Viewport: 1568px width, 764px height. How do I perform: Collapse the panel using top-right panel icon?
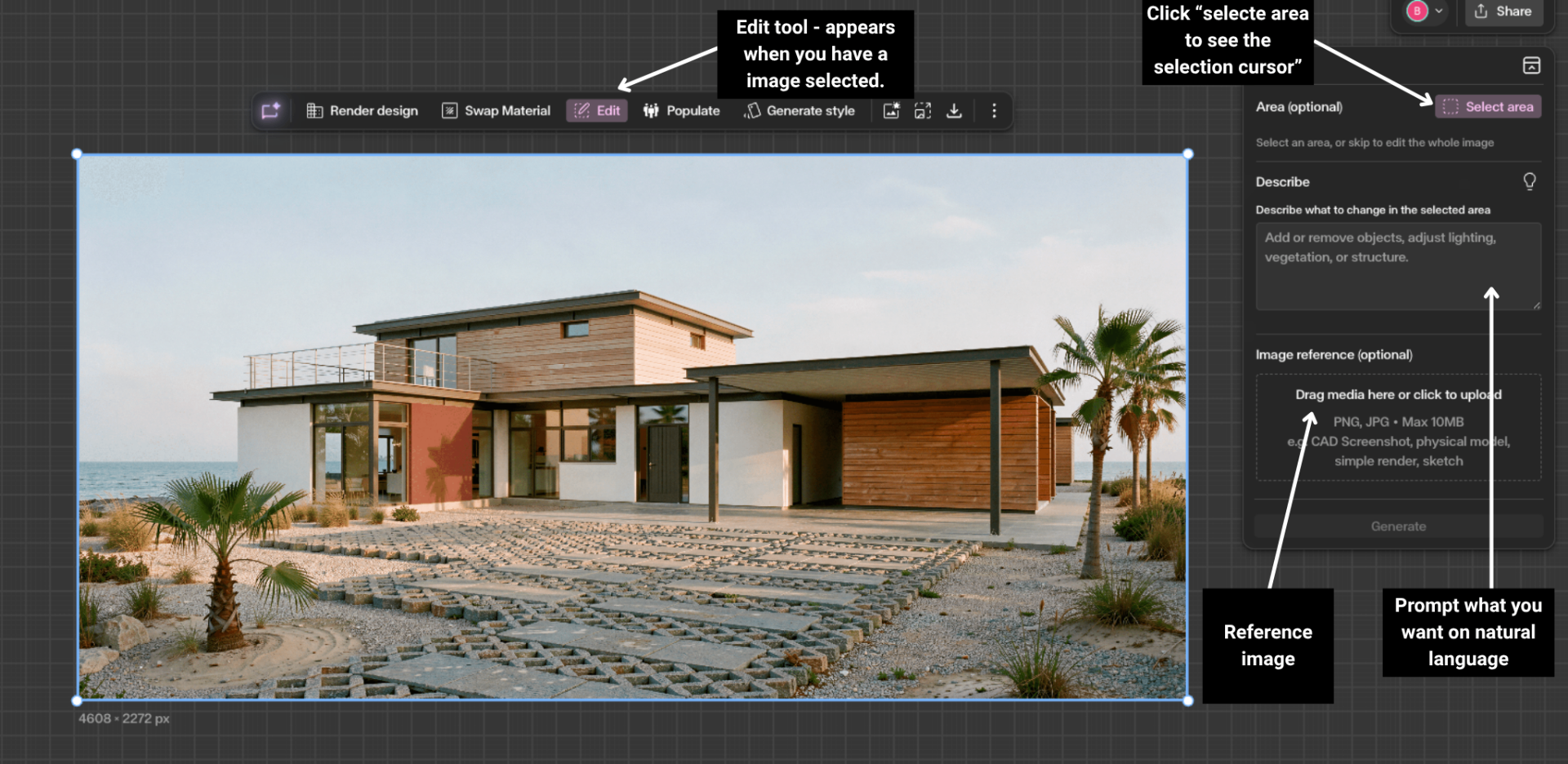tap(1531, 65)
